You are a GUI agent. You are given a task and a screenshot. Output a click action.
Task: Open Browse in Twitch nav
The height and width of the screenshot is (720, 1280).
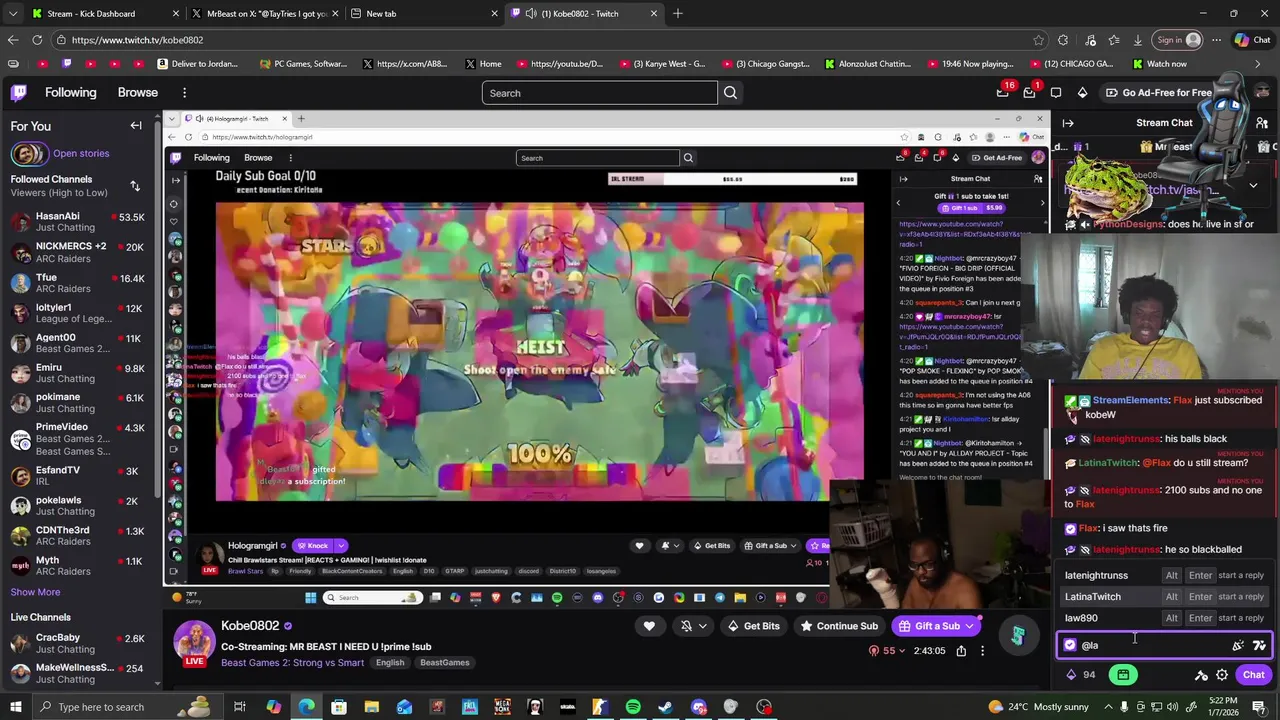138,92
